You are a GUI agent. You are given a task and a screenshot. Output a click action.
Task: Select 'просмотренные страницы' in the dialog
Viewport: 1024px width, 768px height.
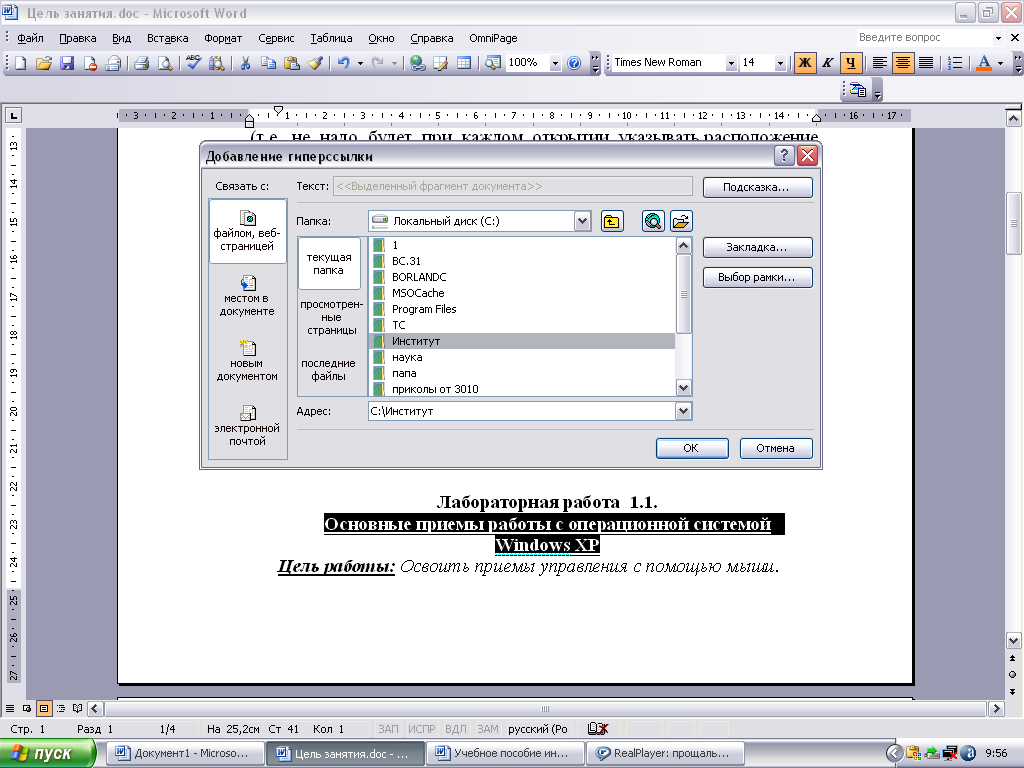click(x=331, y=317)
